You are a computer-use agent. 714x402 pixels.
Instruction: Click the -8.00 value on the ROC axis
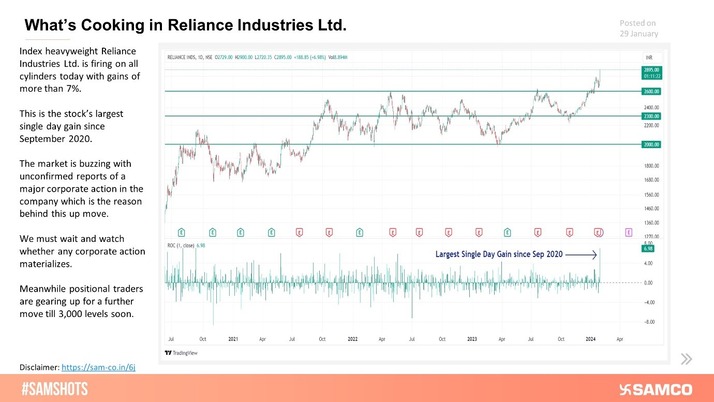tap(649, 322)
